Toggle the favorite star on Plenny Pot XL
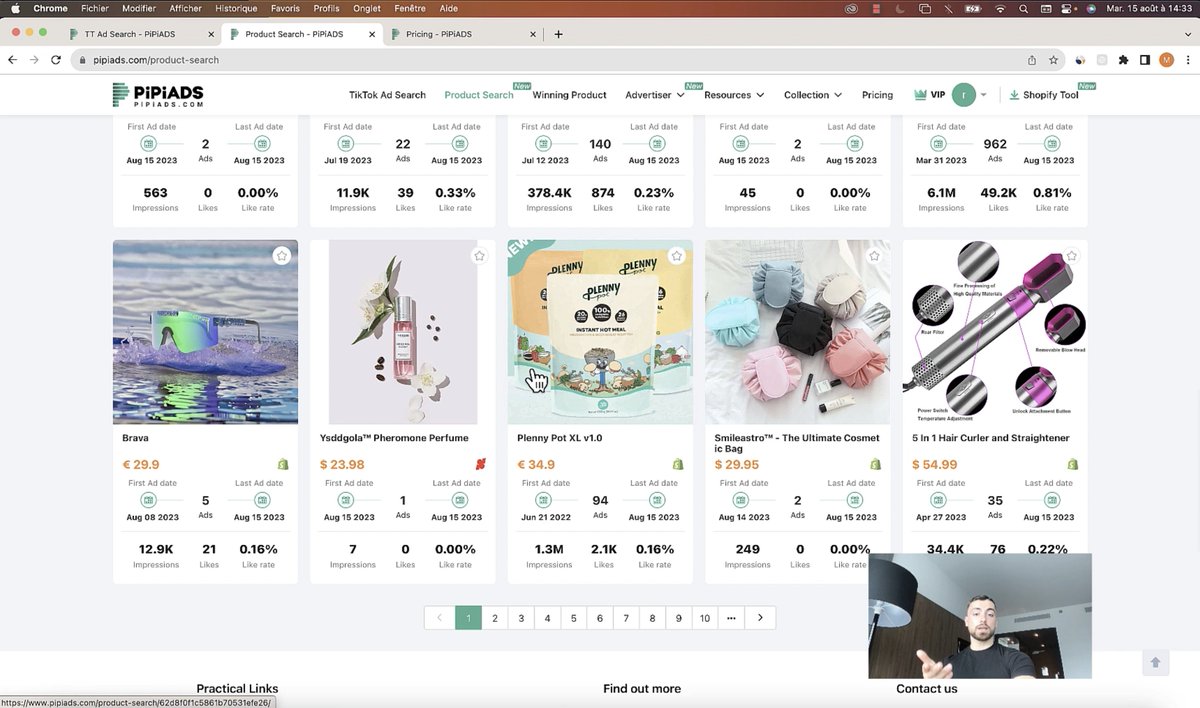The height and width of the screenshot is (708, 1200). [677, 256]
